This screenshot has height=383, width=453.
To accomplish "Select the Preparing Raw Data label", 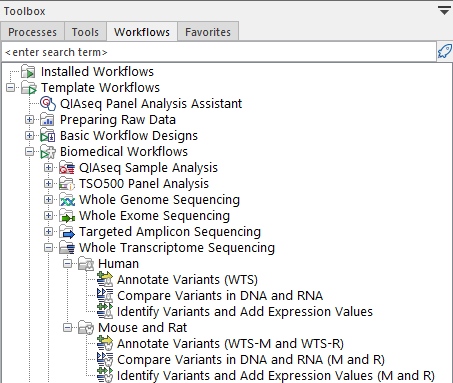I will 118,120.
